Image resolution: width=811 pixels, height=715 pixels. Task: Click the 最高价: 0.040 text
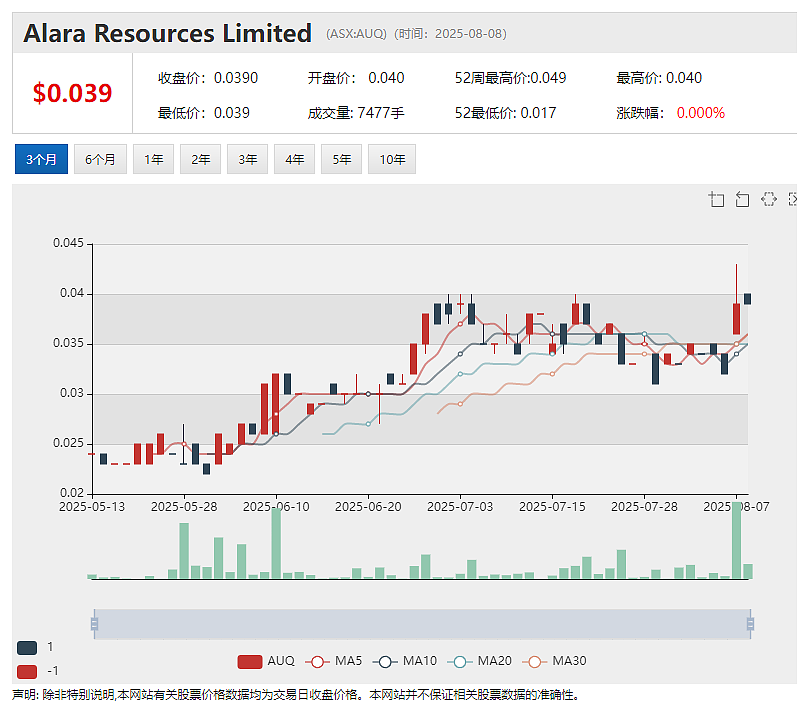pos(659,78)
